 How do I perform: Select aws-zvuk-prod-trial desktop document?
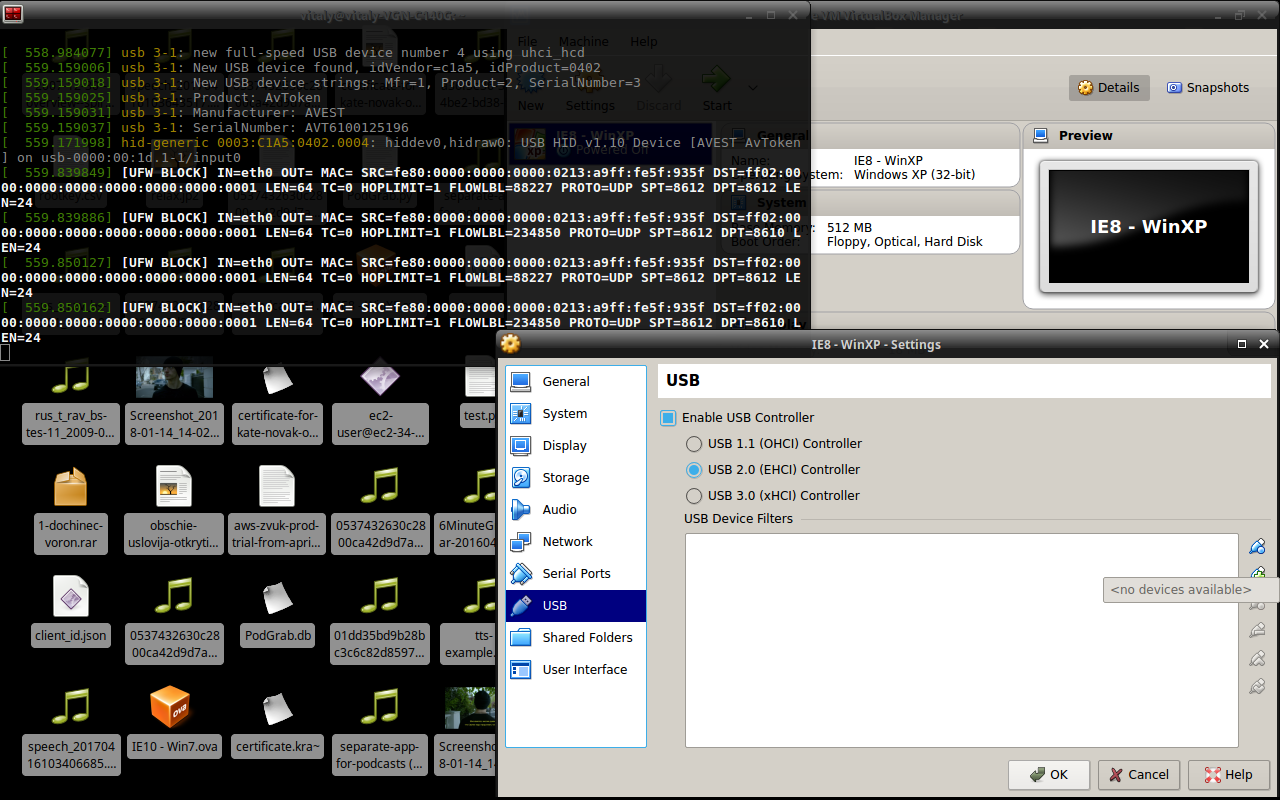click(277, 510)
